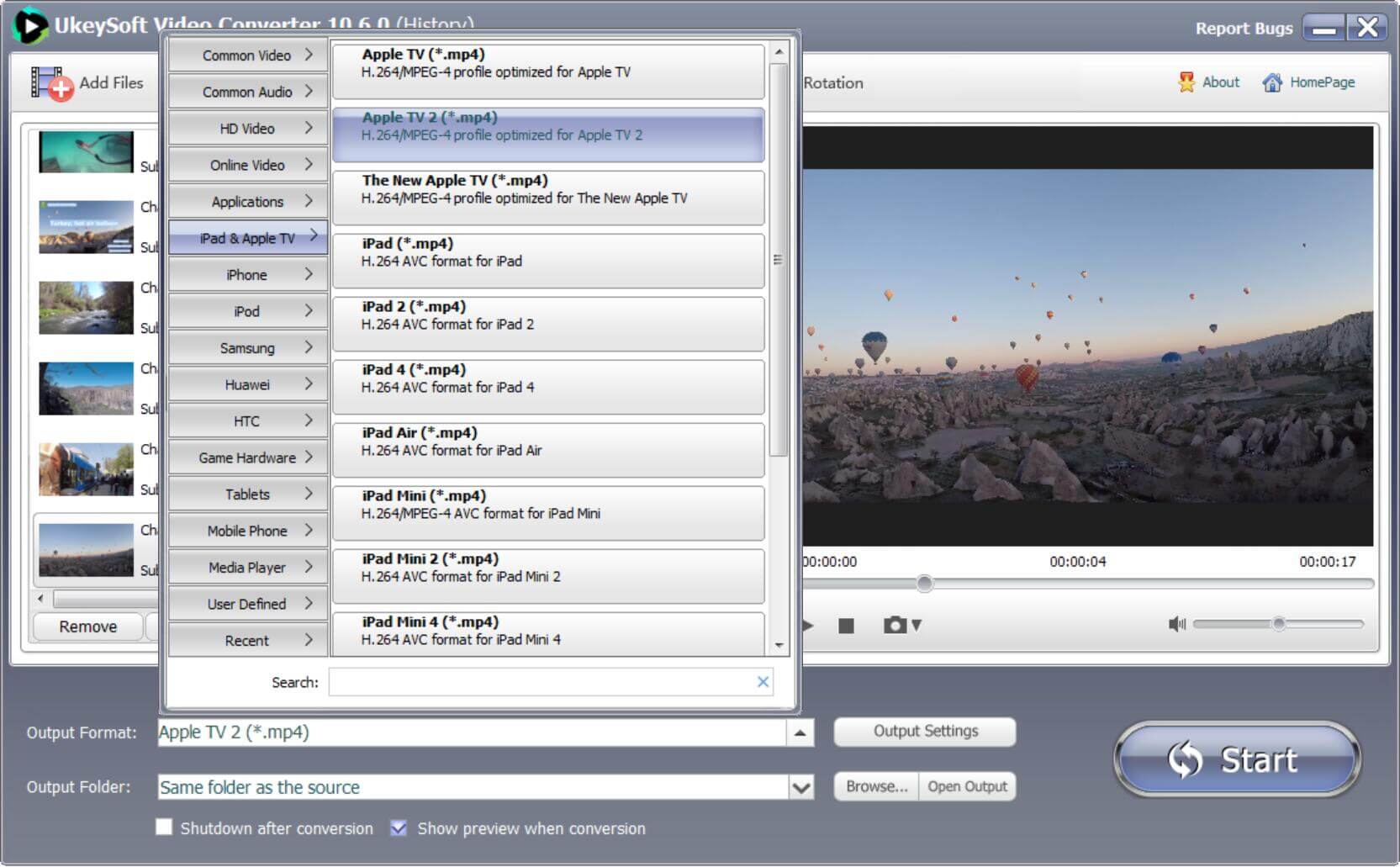
Task: Expand iPod category
Action: 248,311
